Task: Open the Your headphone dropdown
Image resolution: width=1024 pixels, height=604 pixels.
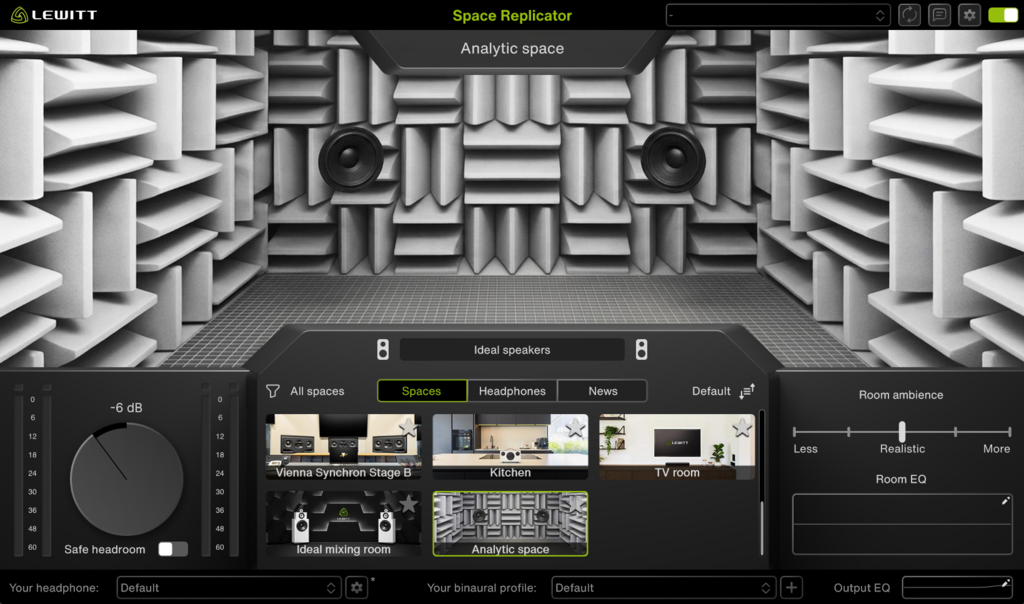Action: [x=227, y=588]
